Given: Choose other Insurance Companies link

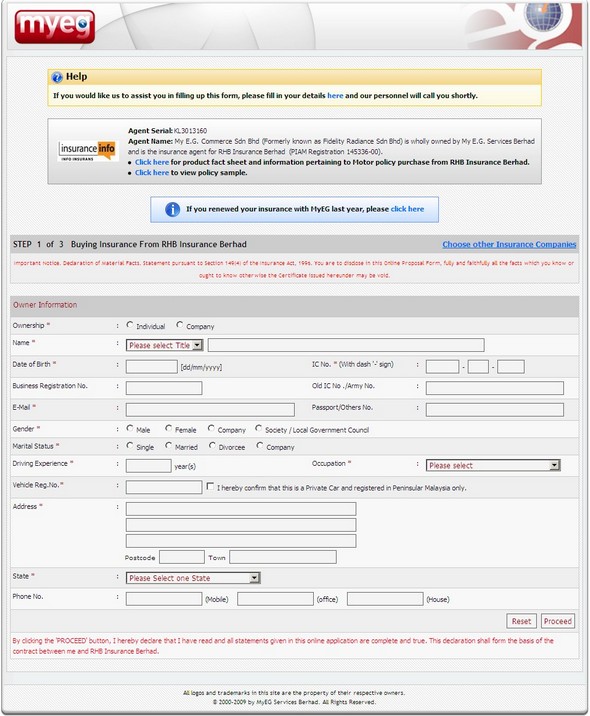Looking at the screenshot, I should pos(509,244).
